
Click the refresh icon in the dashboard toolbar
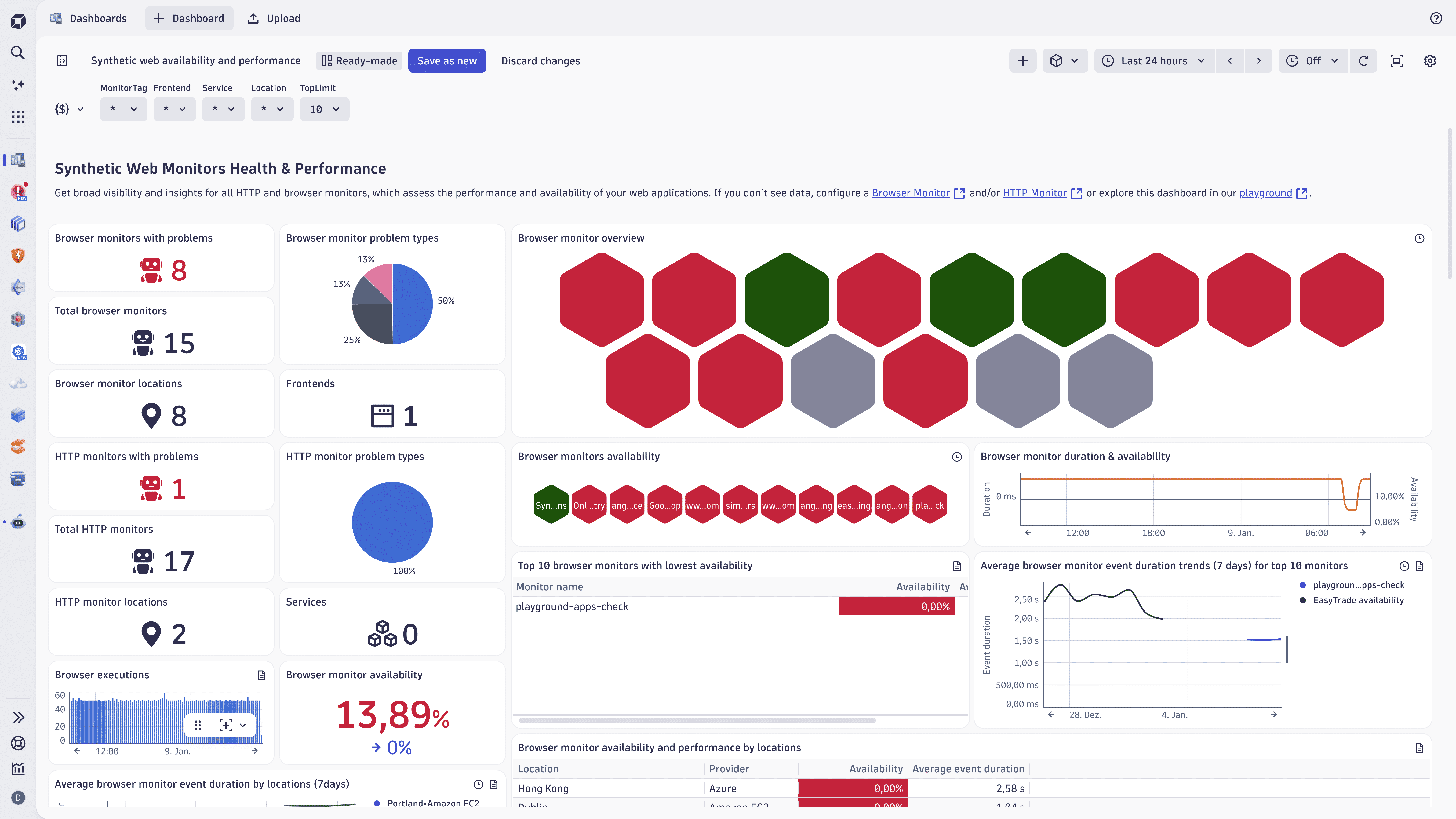coord(1364,60)
